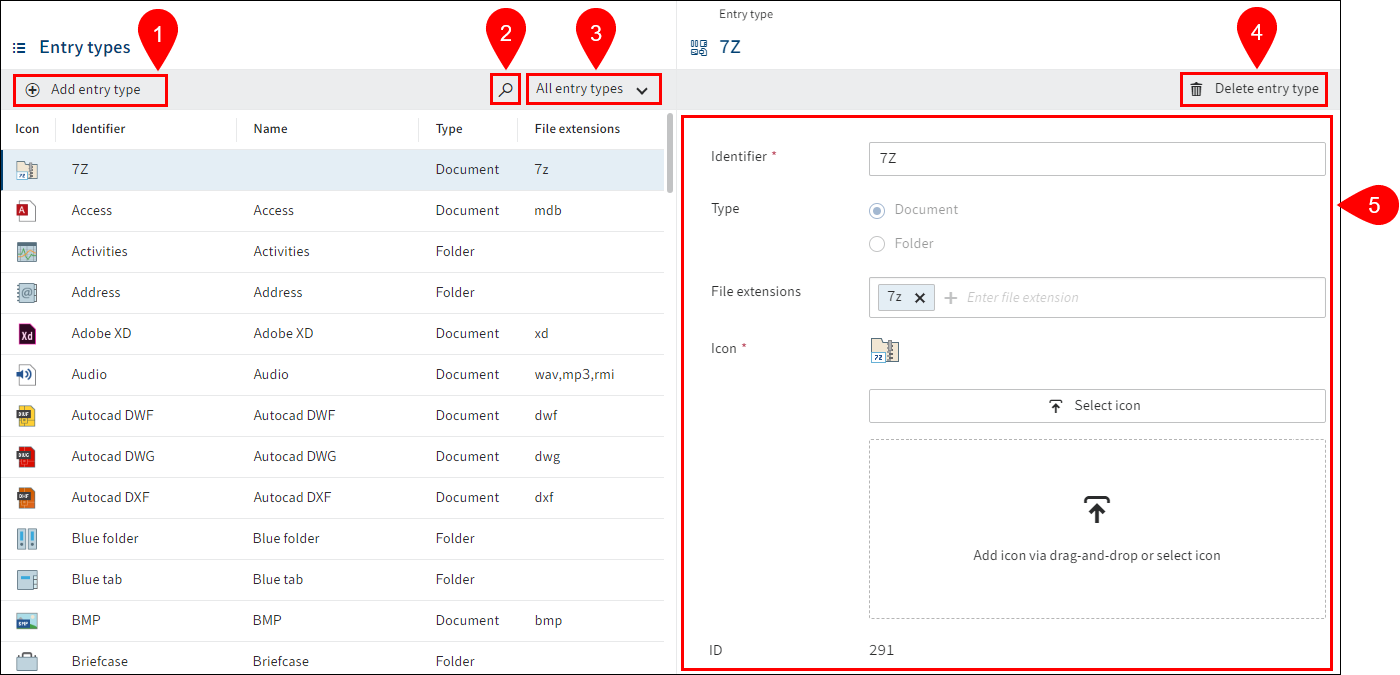Click the BMP row icon
Image resolution: width=1400 pixels, height=675 pixels.
click(x=27, y=621)
